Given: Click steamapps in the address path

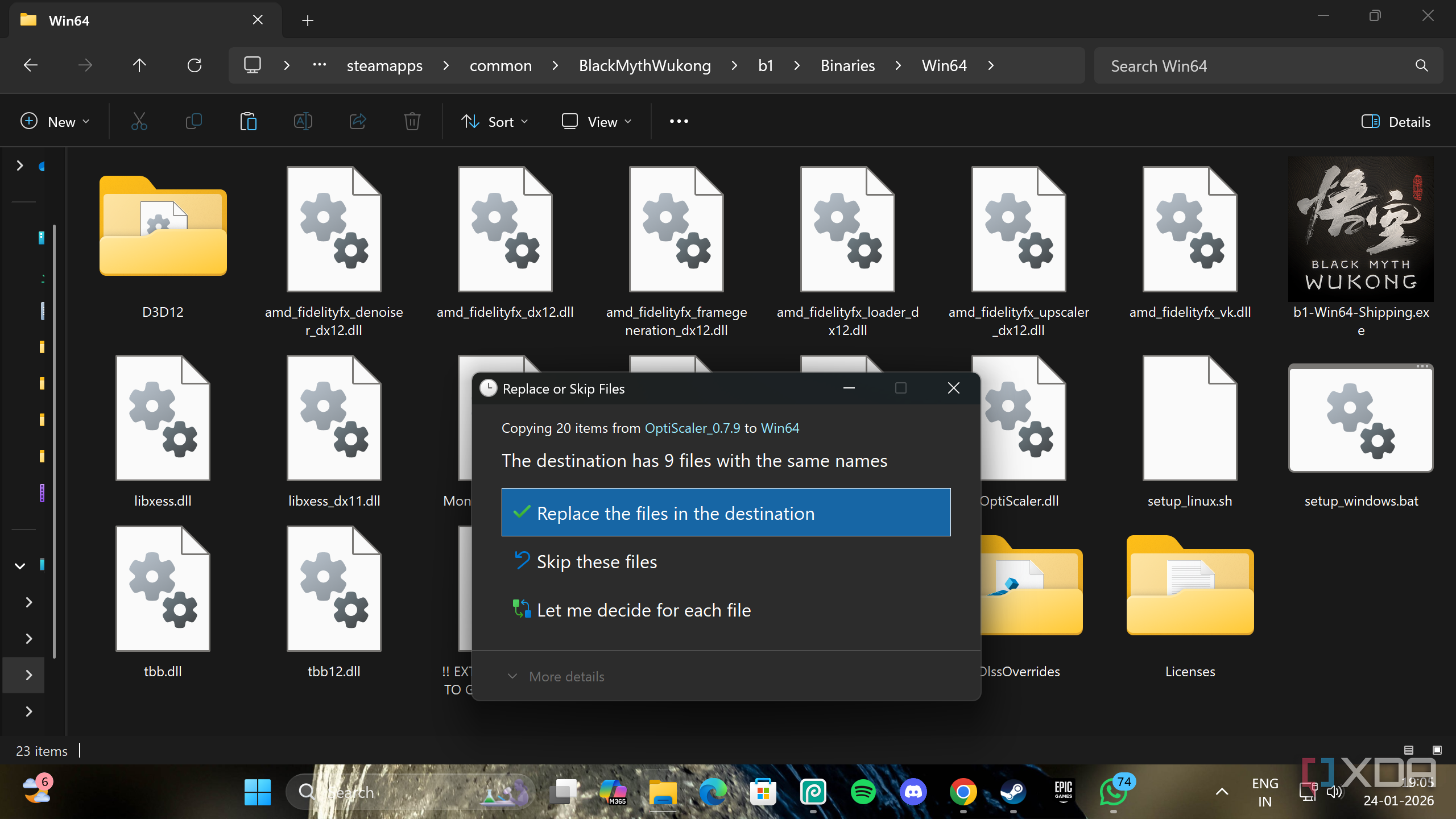Looking at the screenshot, I should click(384, 65).
